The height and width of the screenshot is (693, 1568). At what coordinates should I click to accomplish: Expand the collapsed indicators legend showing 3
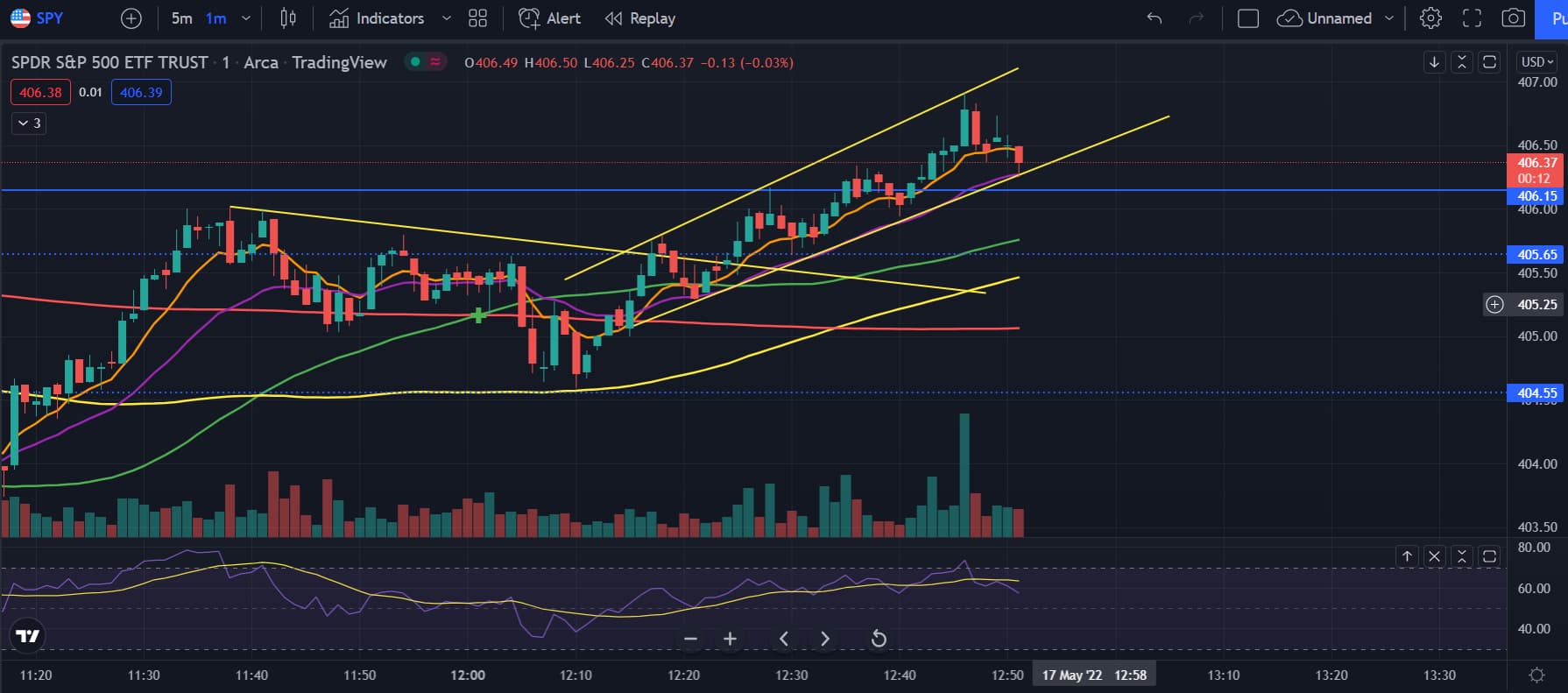[x=29, y=124]
